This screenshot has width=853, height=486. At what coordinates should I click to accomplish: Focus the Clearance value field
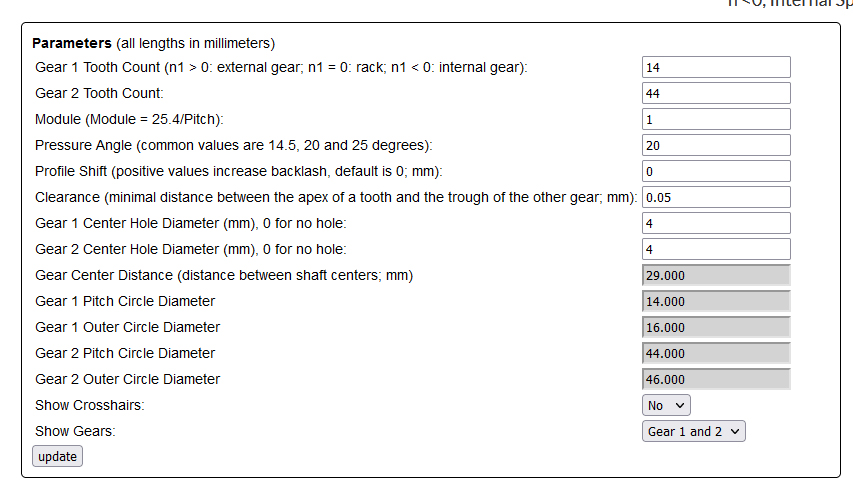716,197
